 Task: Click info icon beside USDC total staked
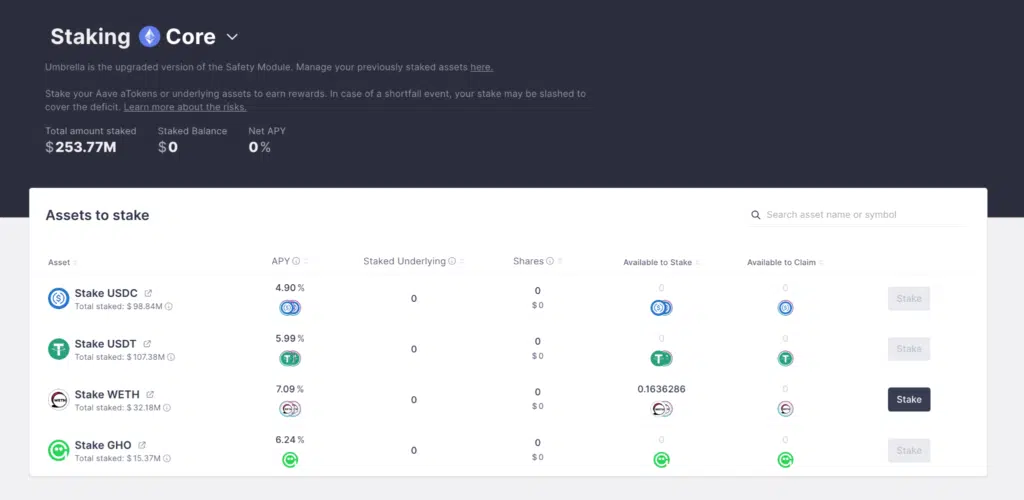tap(168, 306)
